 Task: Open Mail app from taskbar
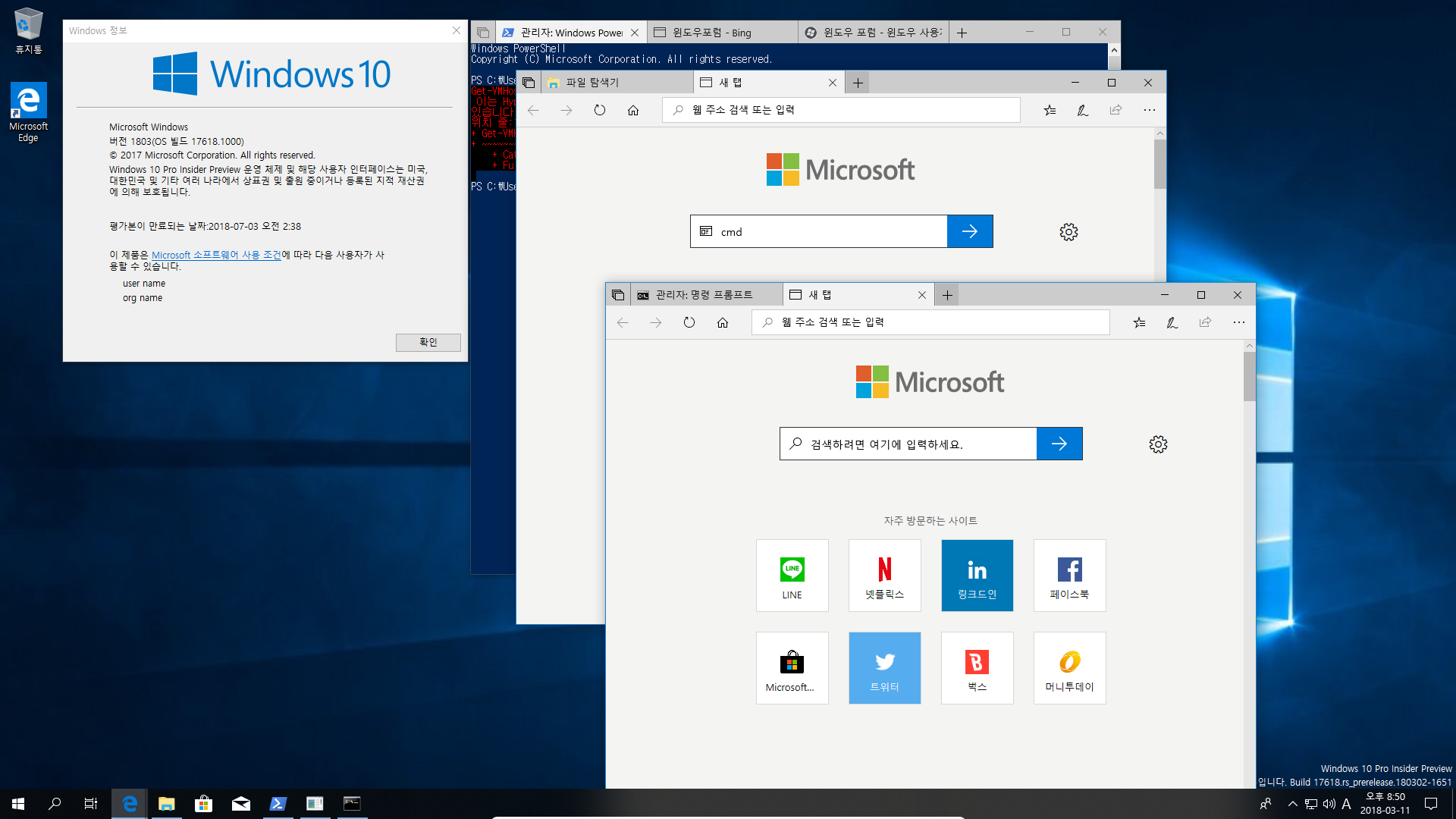240,804
